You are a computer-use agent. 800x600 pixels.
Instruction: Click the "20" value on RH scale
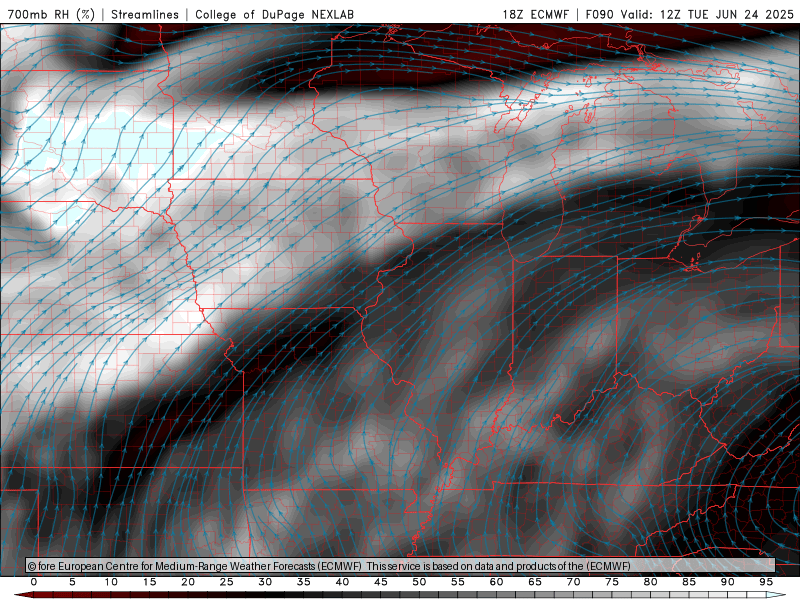coord(188,582)
